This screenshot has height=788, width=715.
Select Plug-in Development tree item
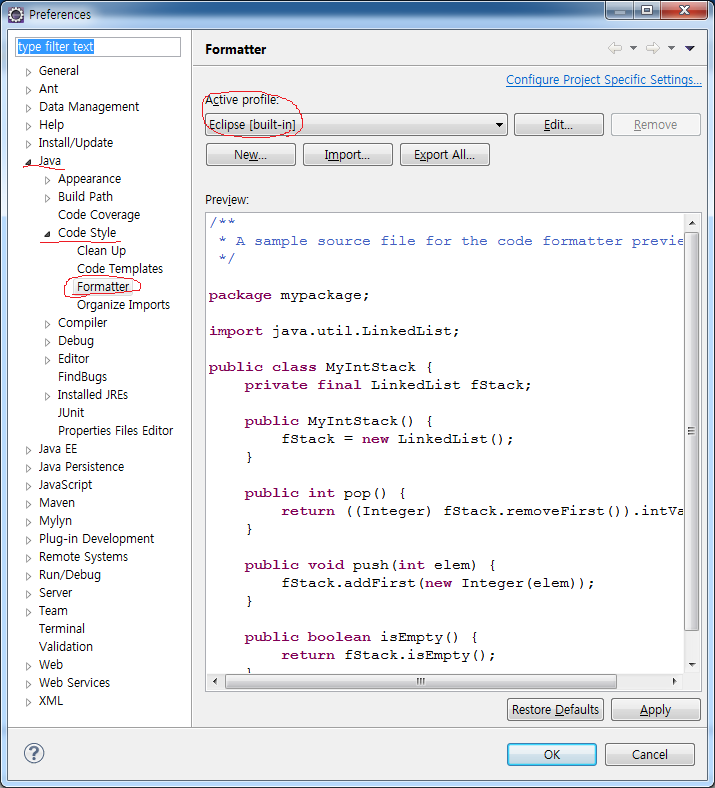click(96, 539)
